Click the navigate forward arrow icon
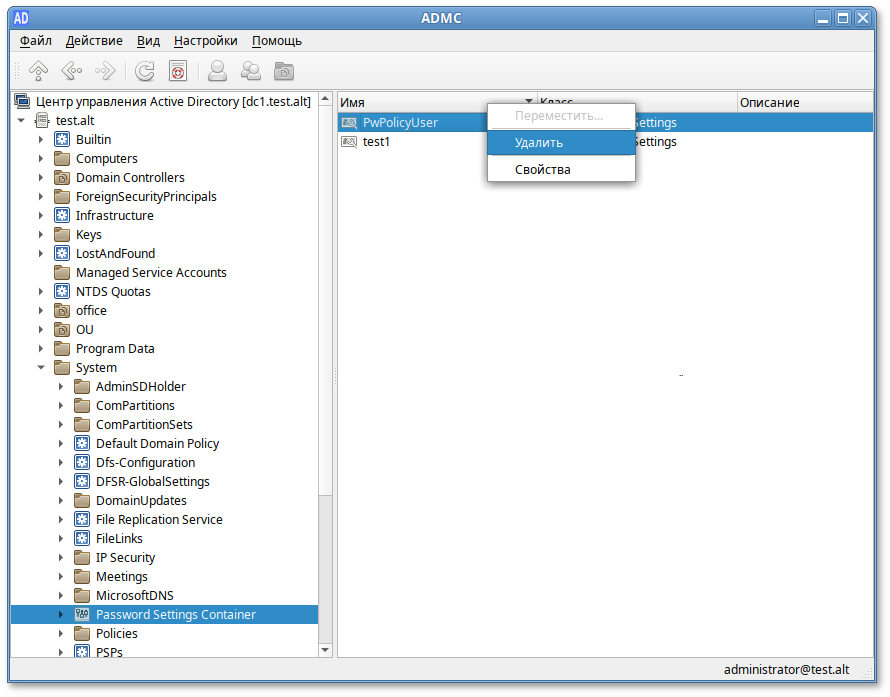 [104, 71]
